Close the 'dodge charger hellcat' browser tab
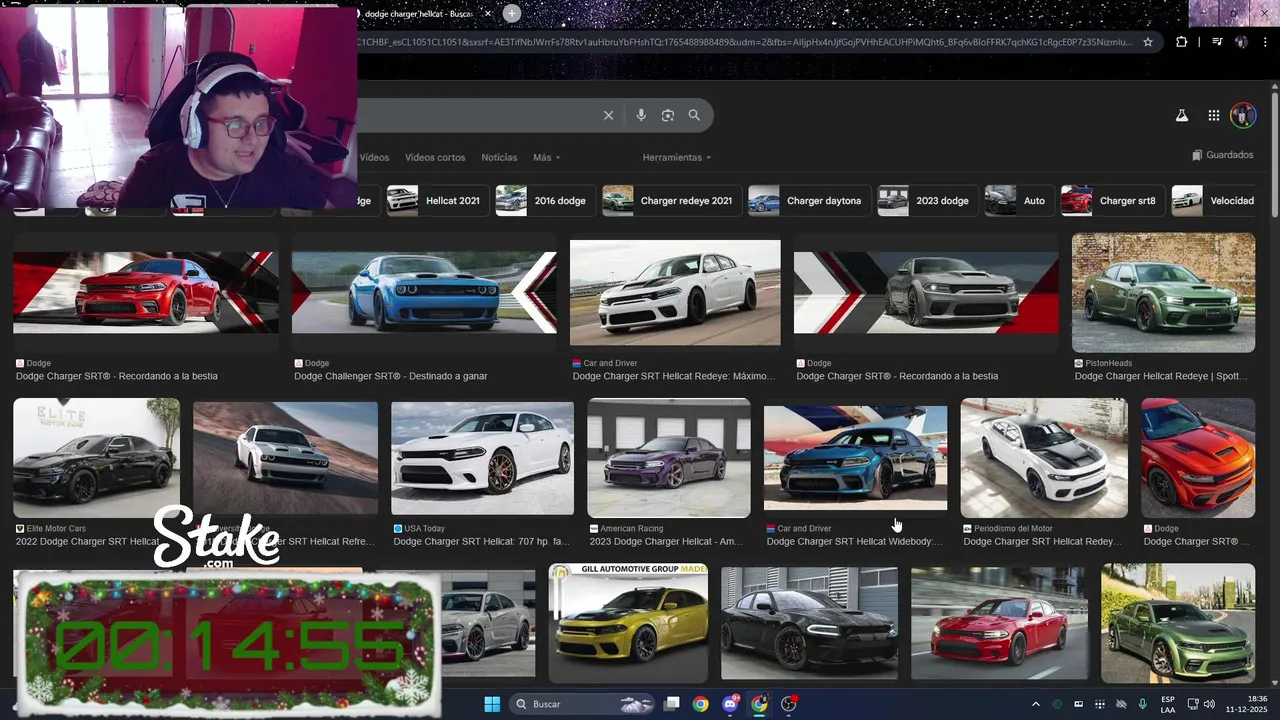The image size is (1280, 720). point(488,14)
